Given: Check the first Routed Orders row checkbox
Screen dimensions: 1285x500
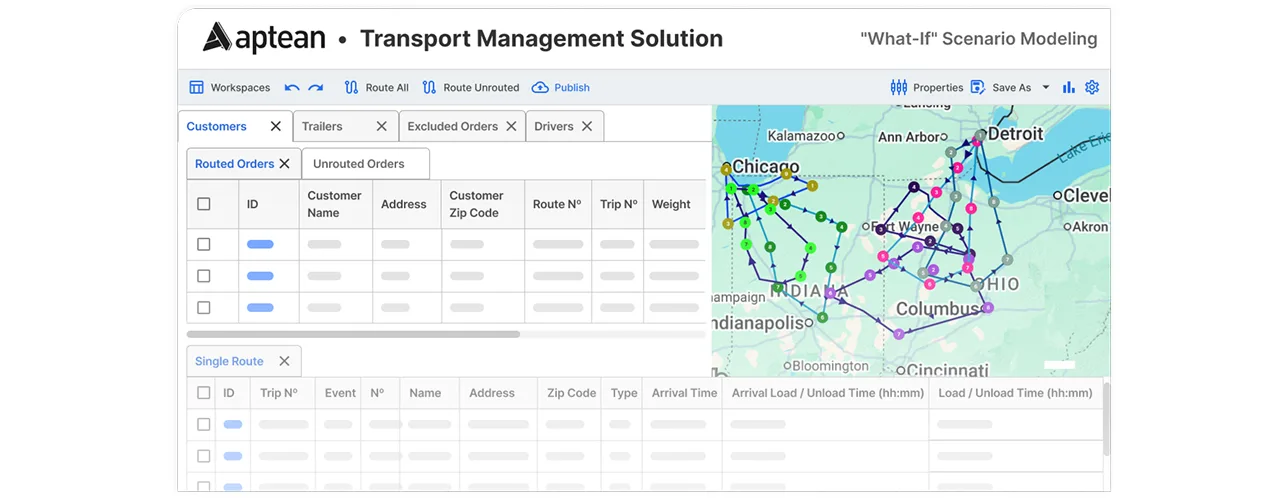Looking at the screenshot, I should [204, 244].
